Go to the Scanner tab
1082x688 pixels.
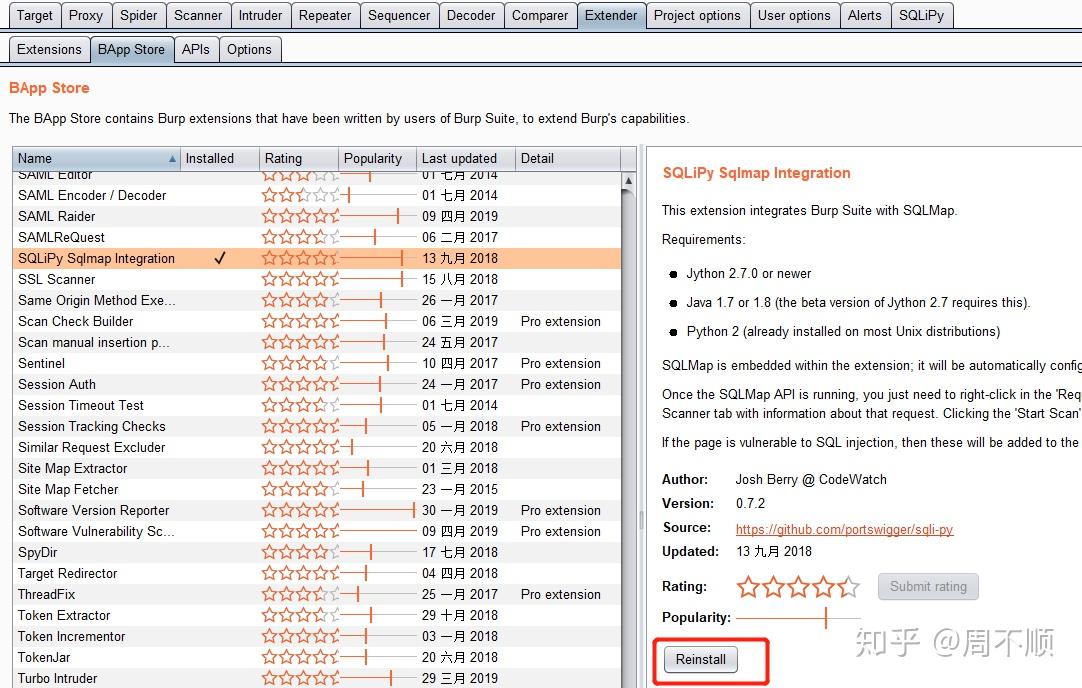pos(198,15)
